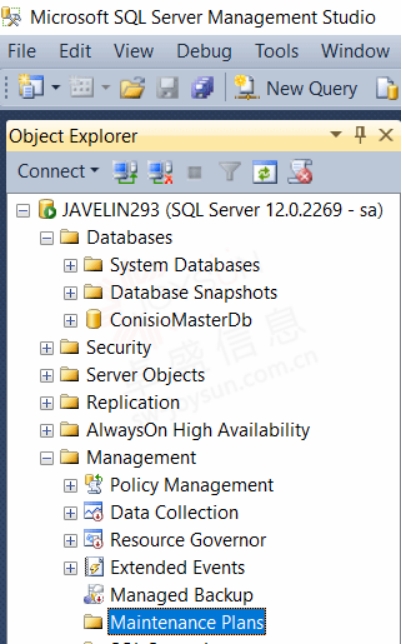This screenshot has height=644, width=402.
Task: Select the Maintenance Plans folder
Action: (x=187, y=623)
